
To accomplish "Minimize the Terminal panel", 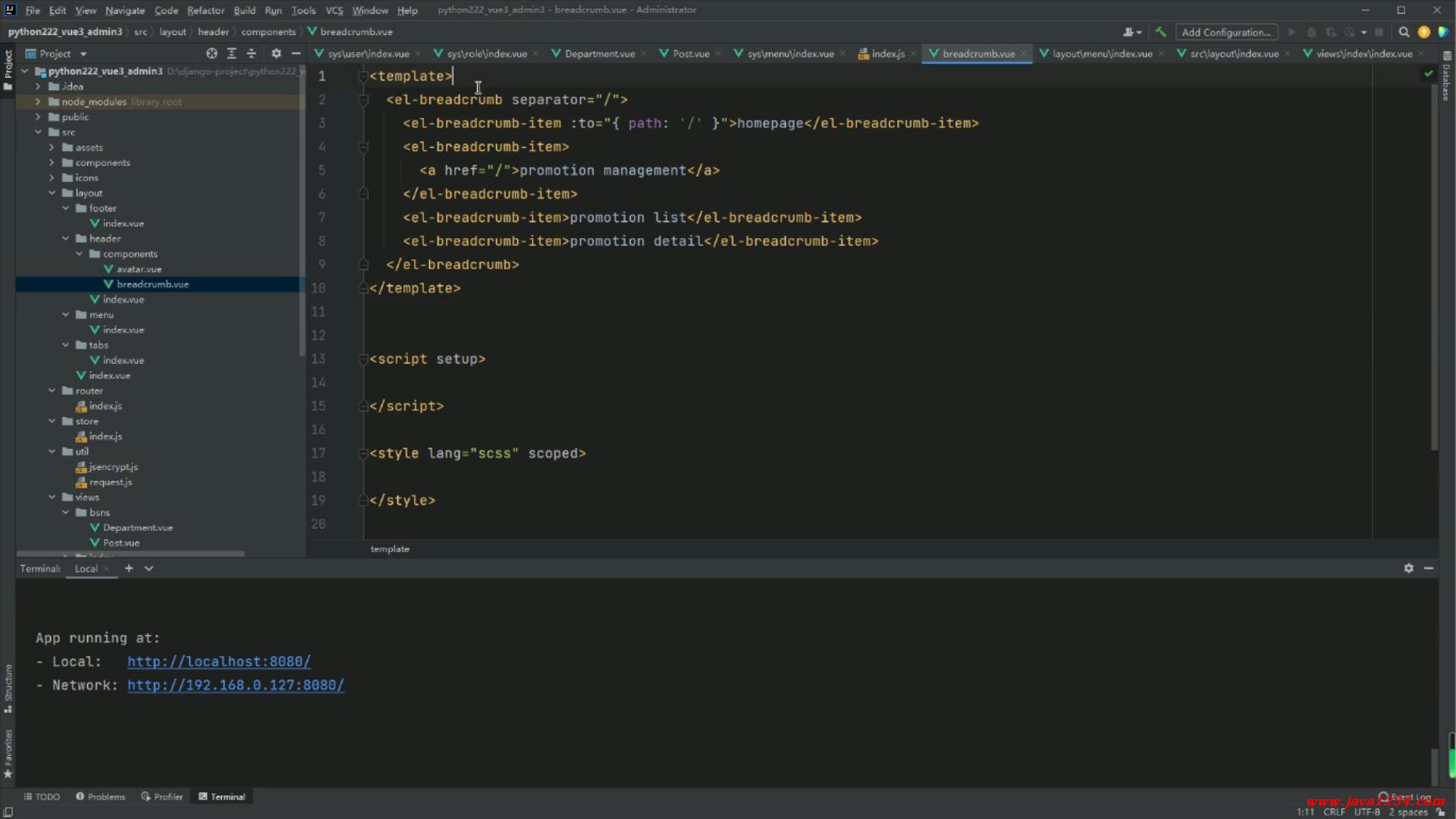I will pos(1429,568).
